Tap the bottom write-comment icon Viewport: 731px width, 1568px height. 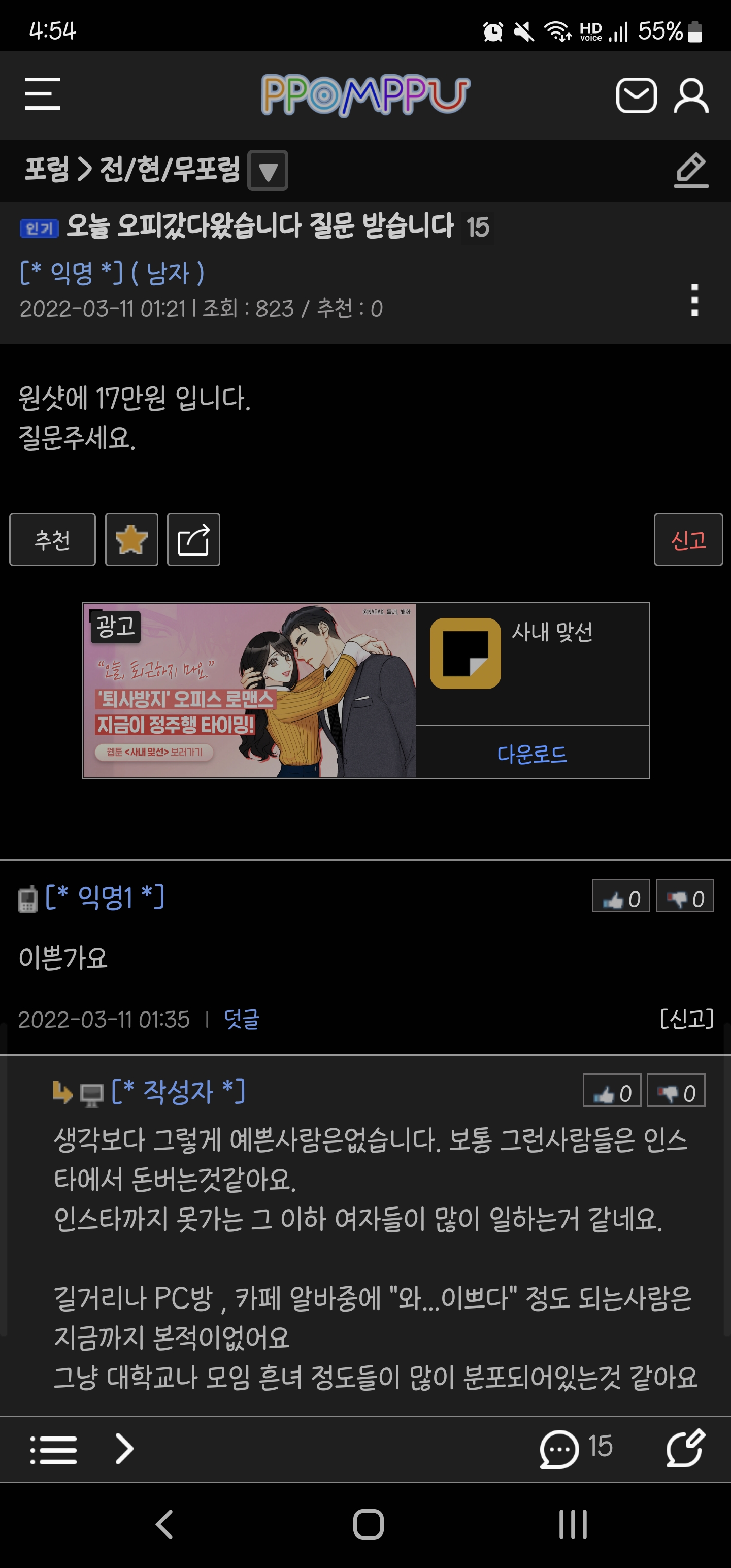(685, 1449)
